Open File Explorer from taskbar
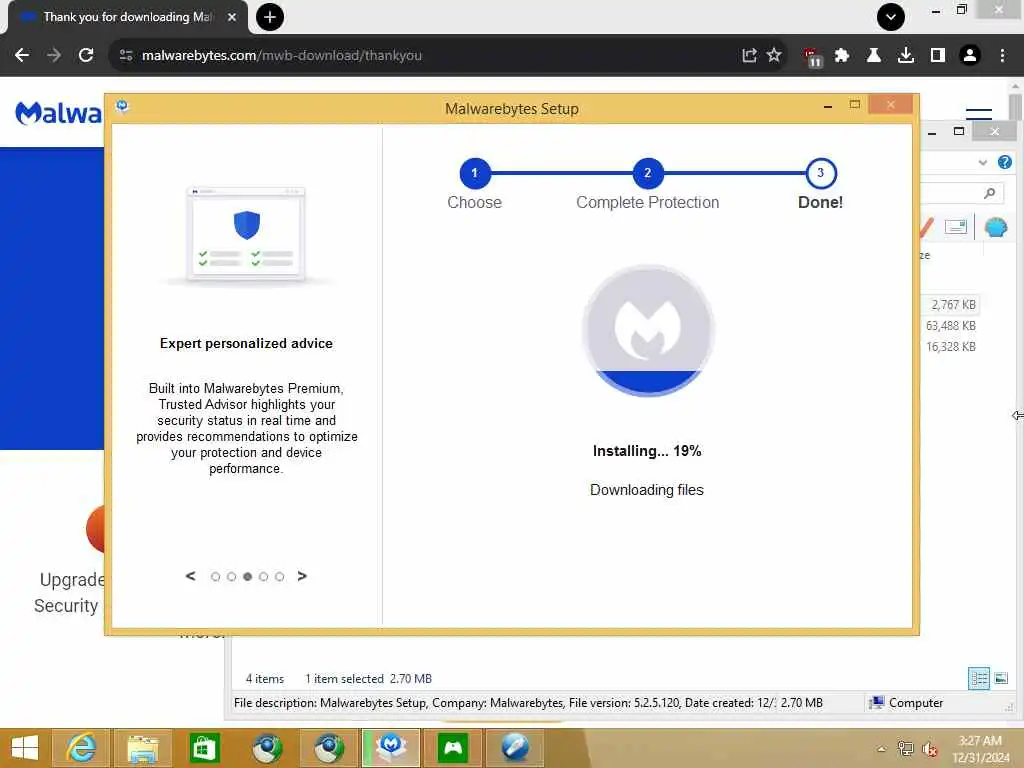The width and height of the screenshot is (1024, 768). pos(142,748)
